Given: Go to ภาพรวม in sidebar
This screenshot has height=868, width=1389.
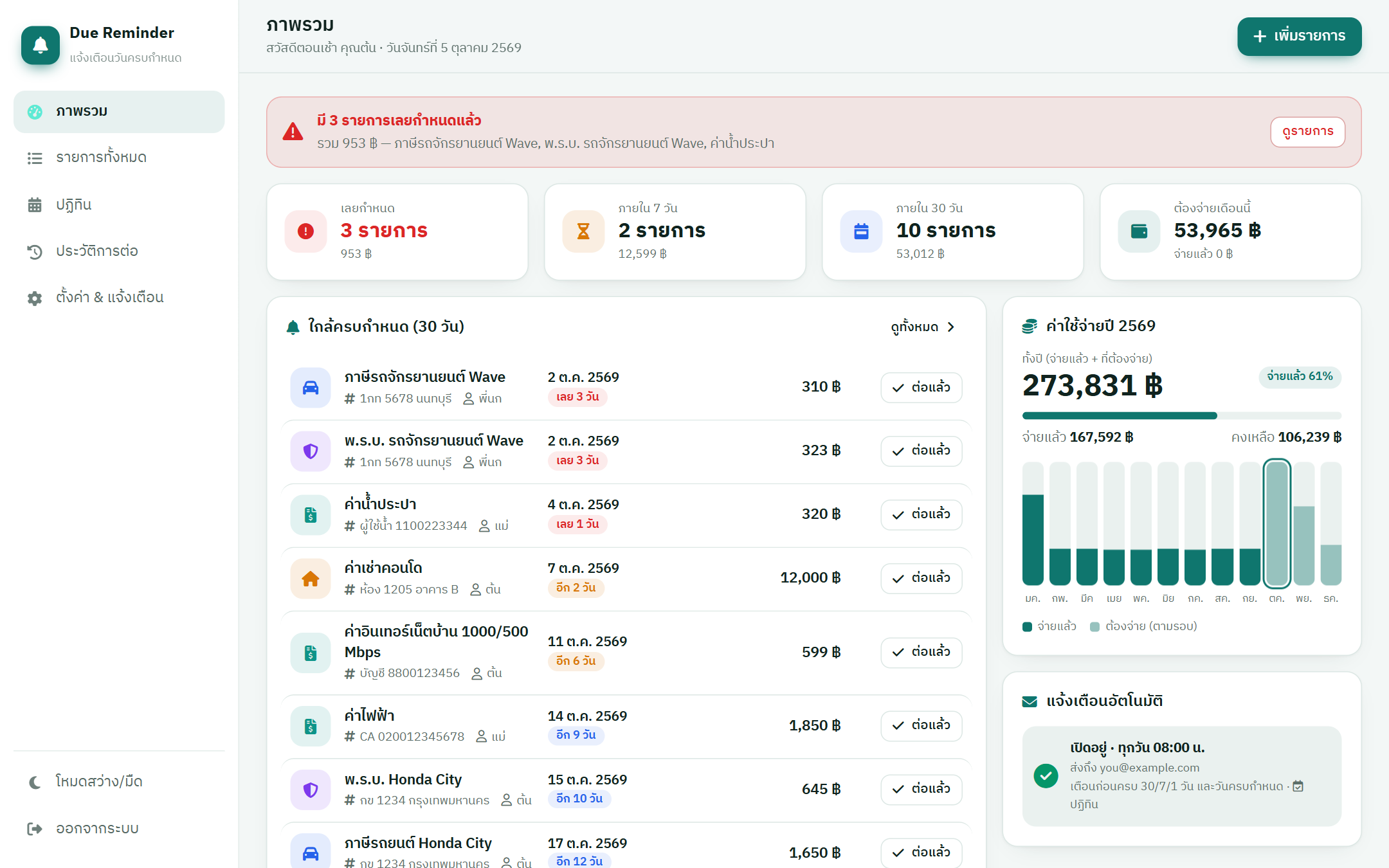Looking at the screenshot, I should coord(119,112).
